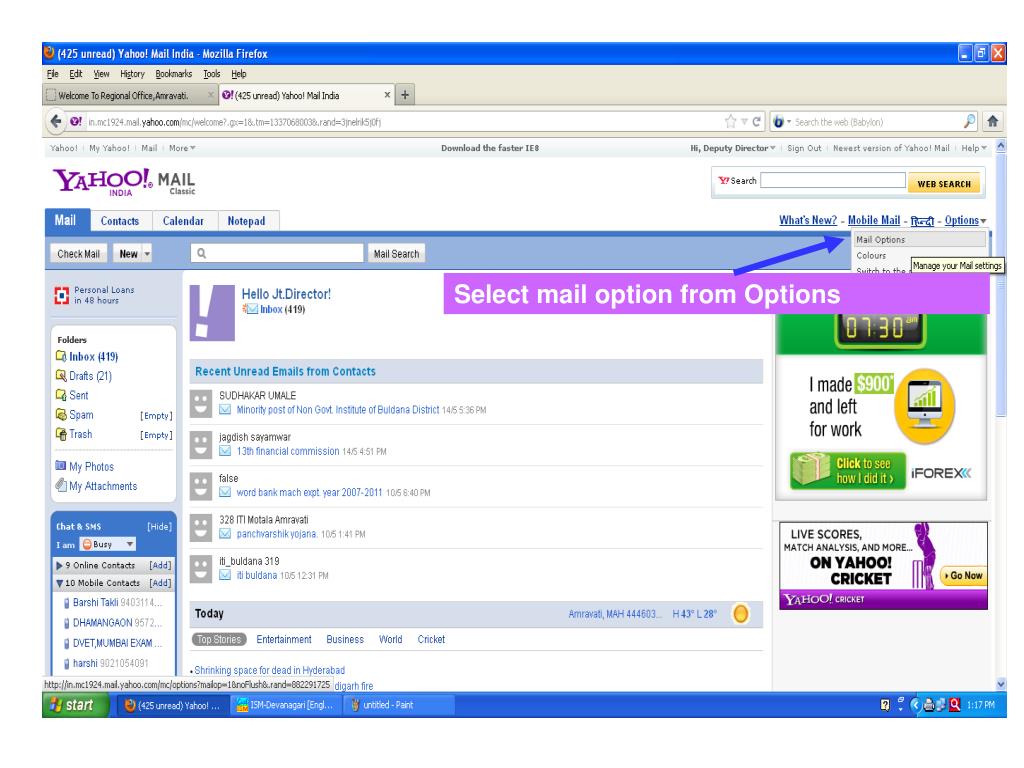Click the Sign Out link
1024x768 pixels.
click(x=804, y=148)
